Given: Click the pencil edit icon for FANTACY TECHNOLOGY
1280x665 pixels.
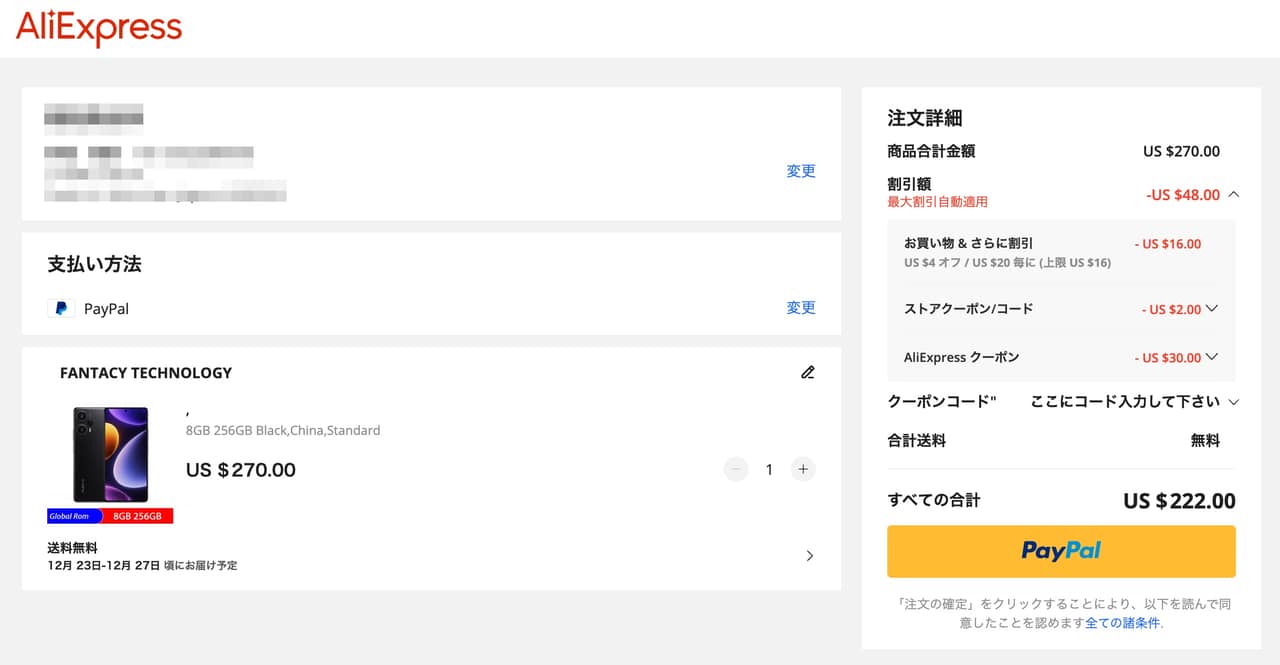Looking at the screenshot, I should point(808,373).
